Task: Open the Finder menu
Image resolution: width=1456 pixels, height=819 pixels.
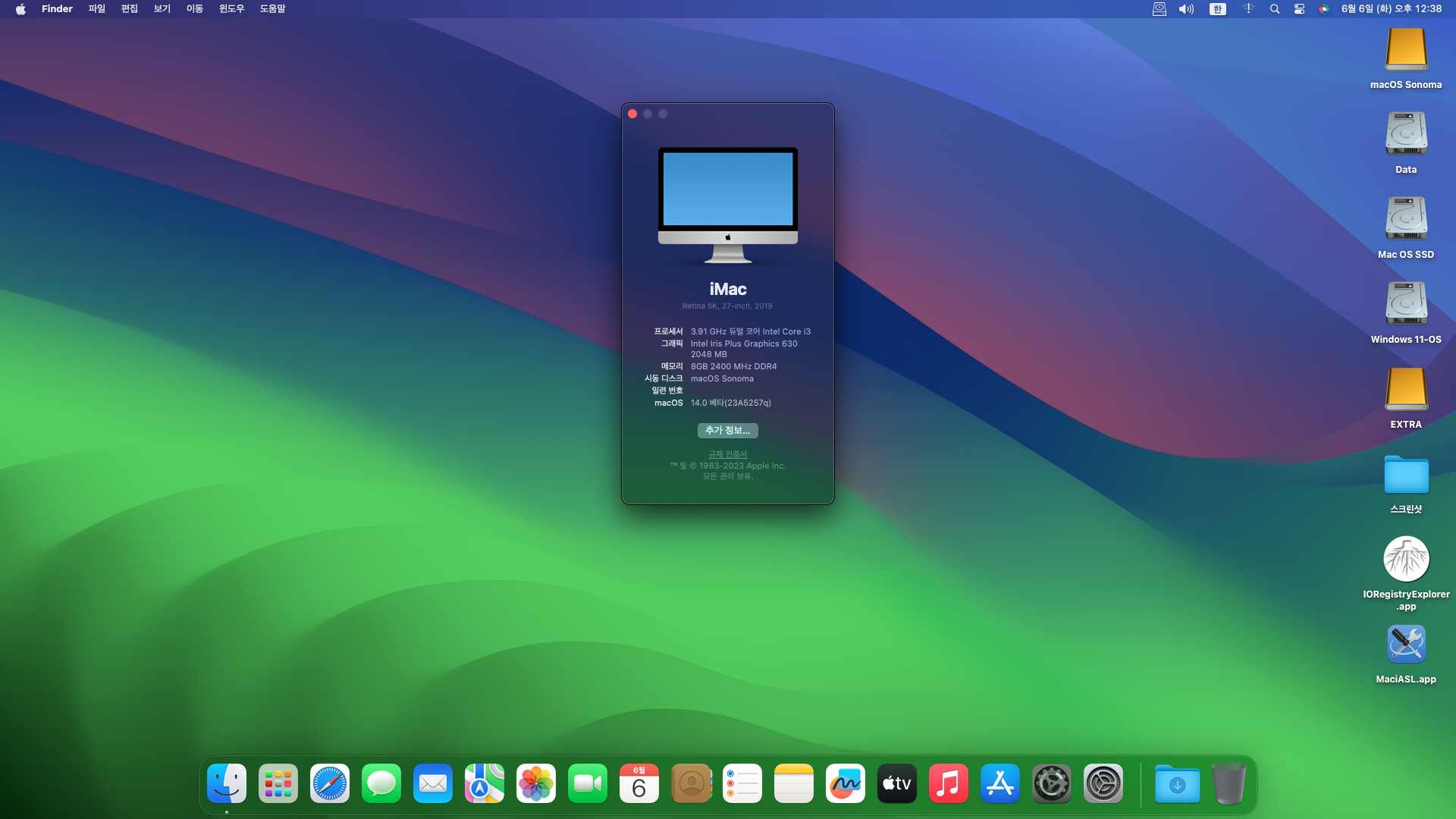Action: point(57,9)
